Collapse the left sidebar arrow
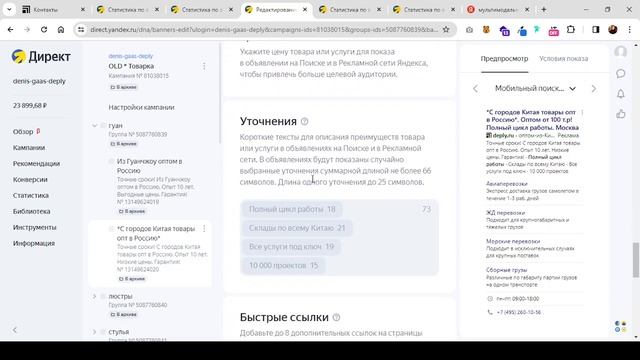640x360 pixels. click(15, 330)
